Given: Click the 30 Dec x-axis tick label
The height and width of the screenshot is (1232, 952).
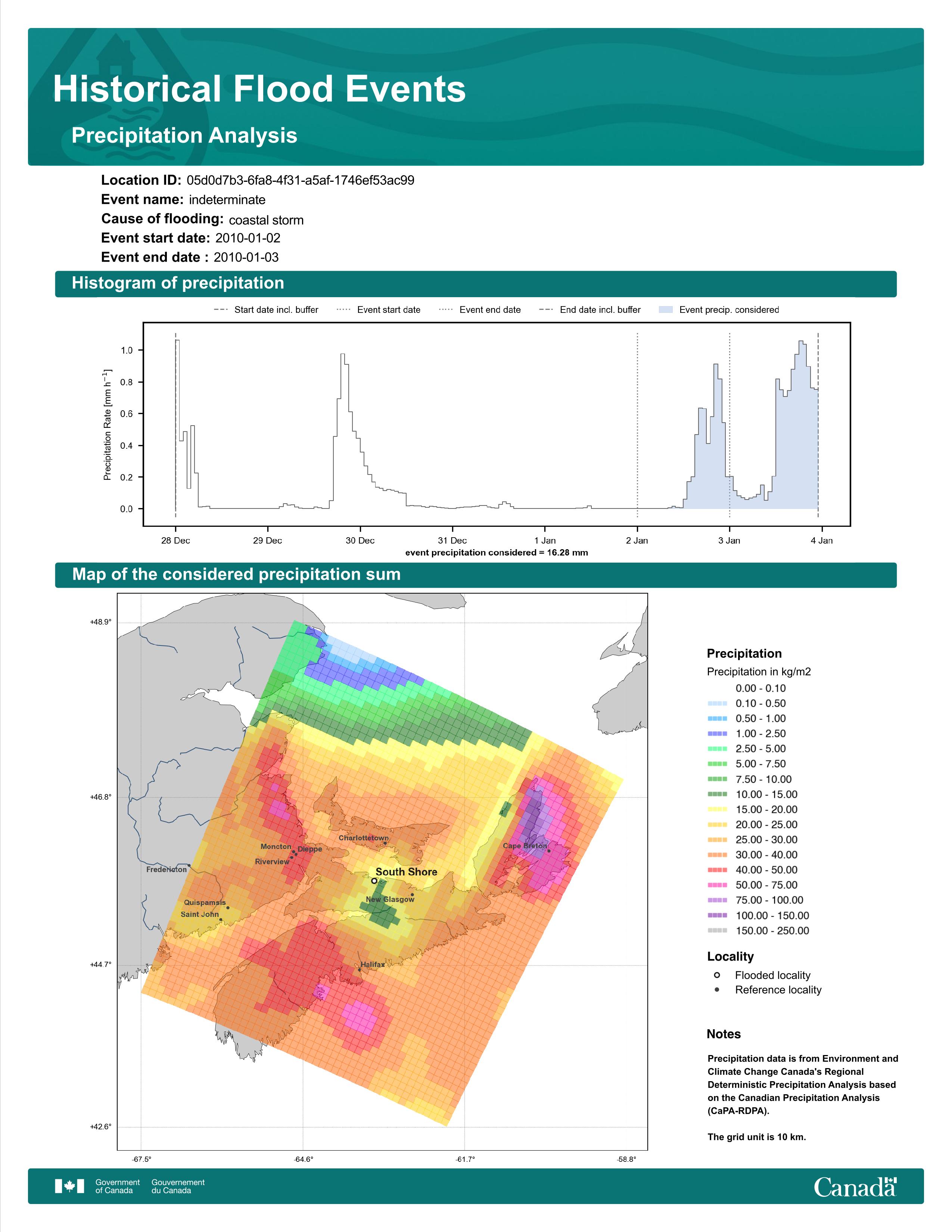Looking at the screenshot, I should tap(360, 541).
